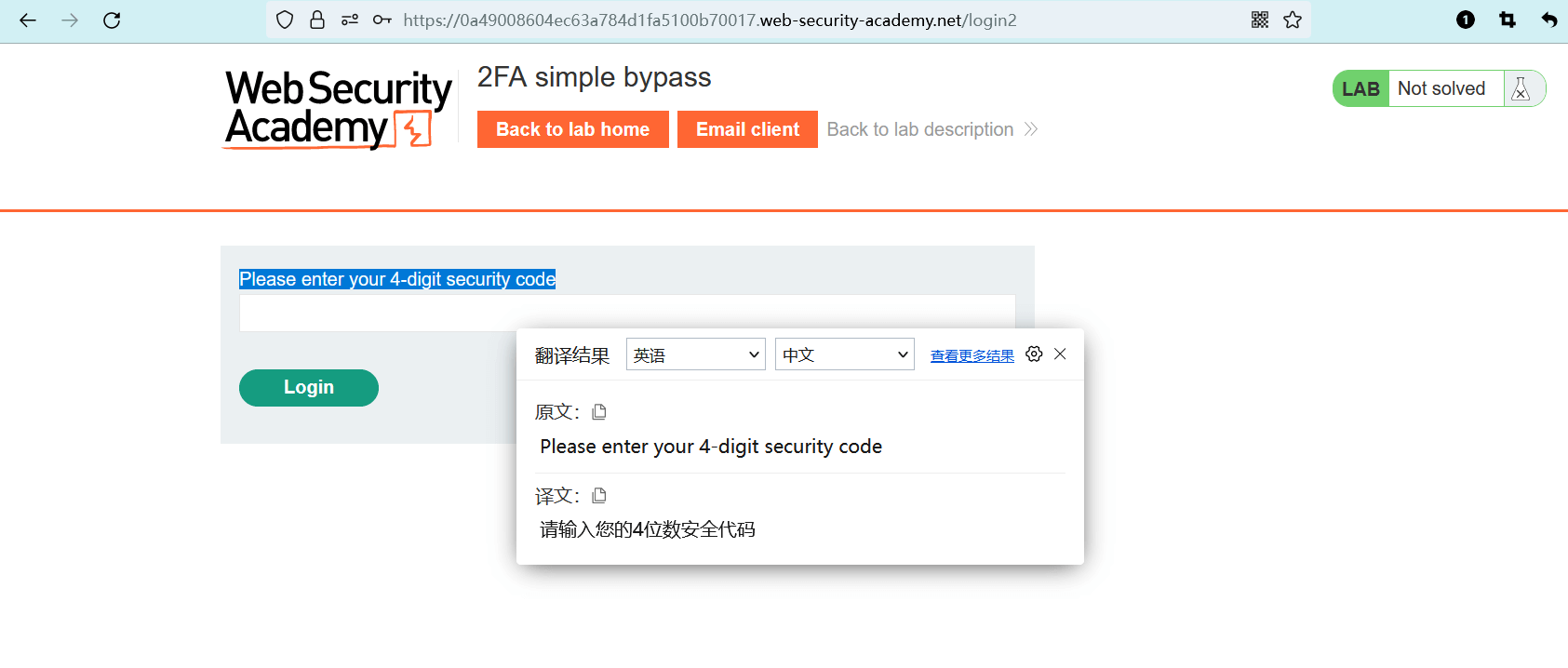
Task: Open the target language dropdown (中文)
Action: pyautogui.click(x=845, y=354)
